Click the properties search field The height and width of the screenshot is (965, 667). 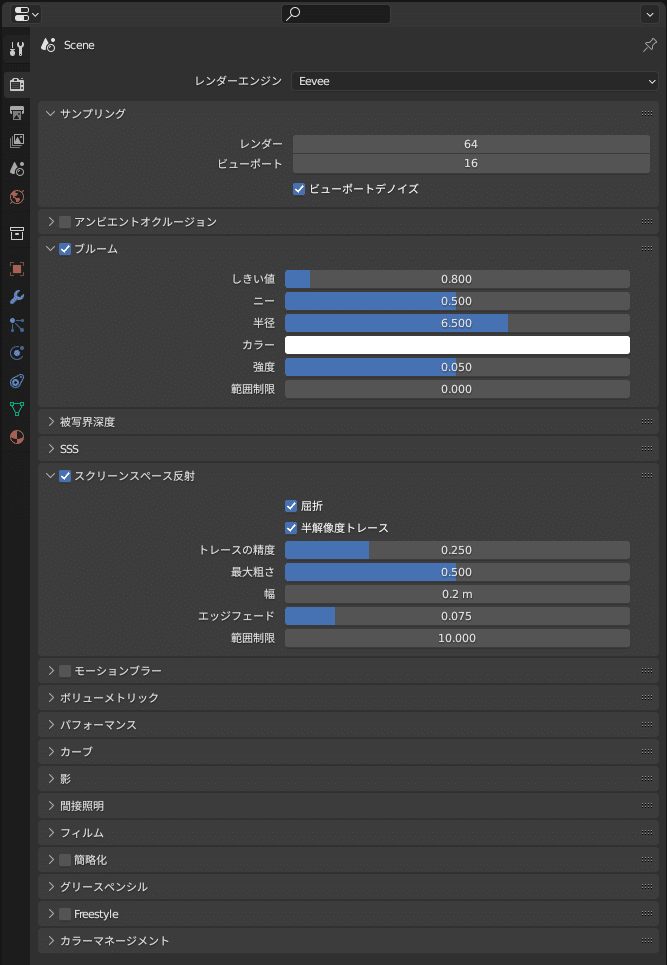(336, 14)
